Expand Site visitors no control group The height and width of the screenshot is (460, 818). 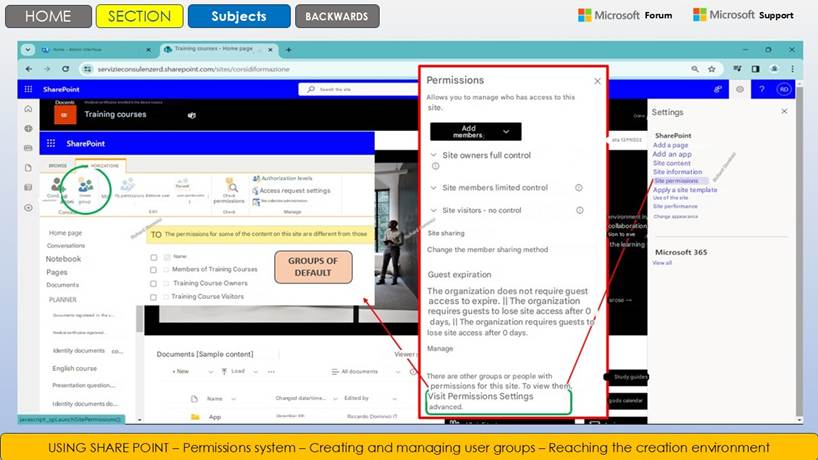(x=433, y=210)
